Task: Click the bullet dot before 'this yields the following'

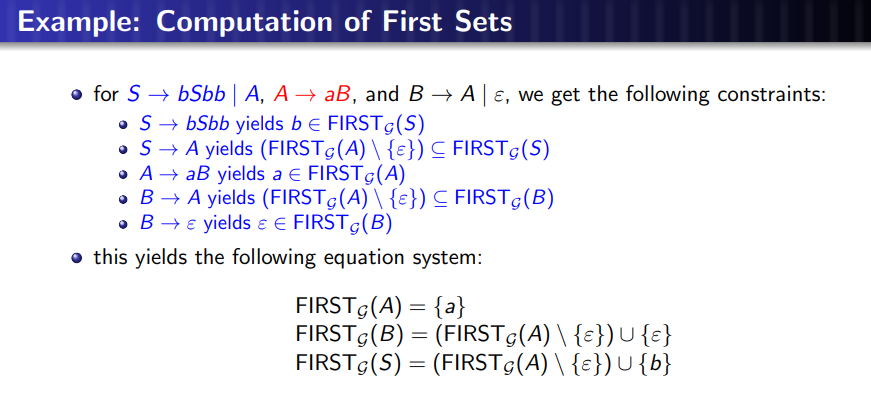Action: (x=77, y=258)
